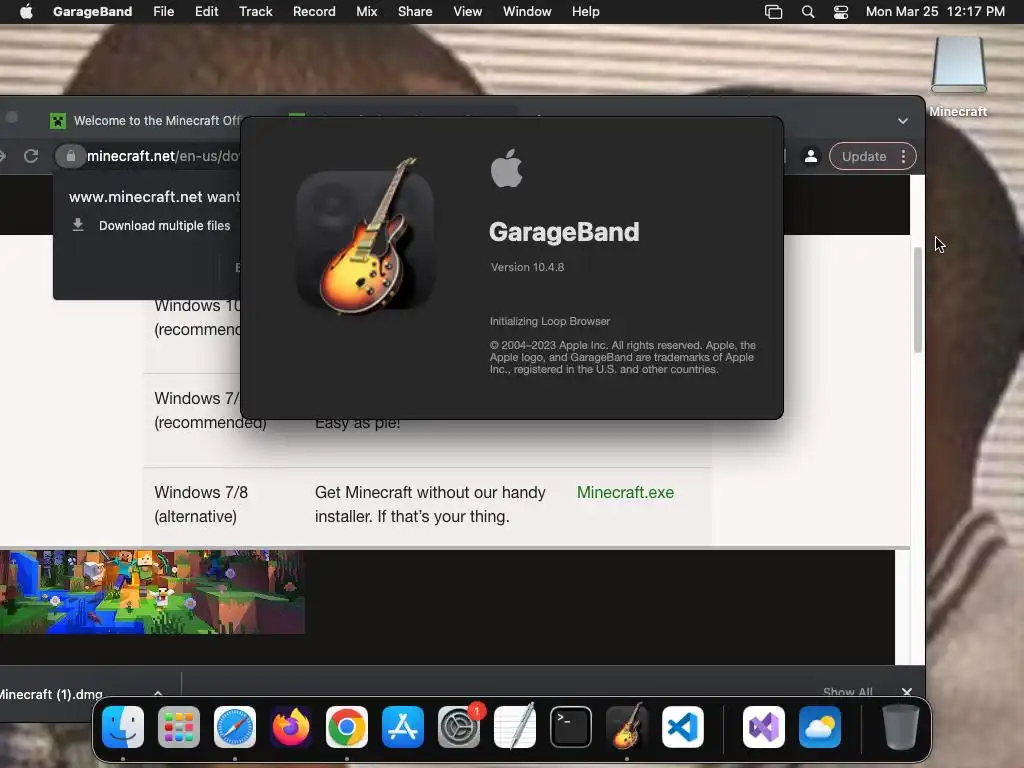Click Version 10.4.8 text in splash
Screen dimensions: 1024x768
(x=527, y=267)
